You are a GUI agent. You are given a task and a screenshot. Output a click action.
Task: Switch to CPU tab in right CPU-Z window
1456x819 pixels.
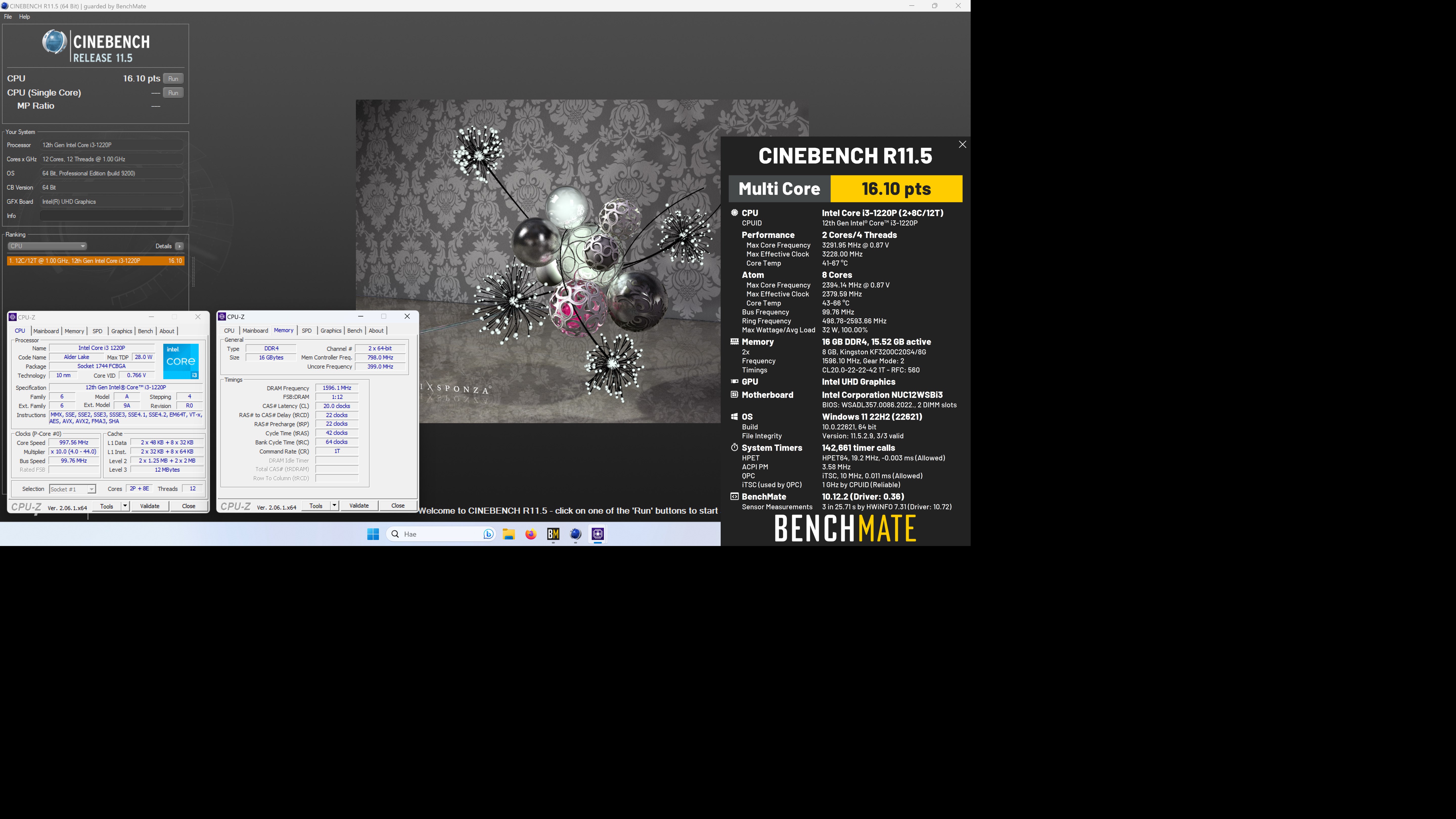(x=229, y=331)
